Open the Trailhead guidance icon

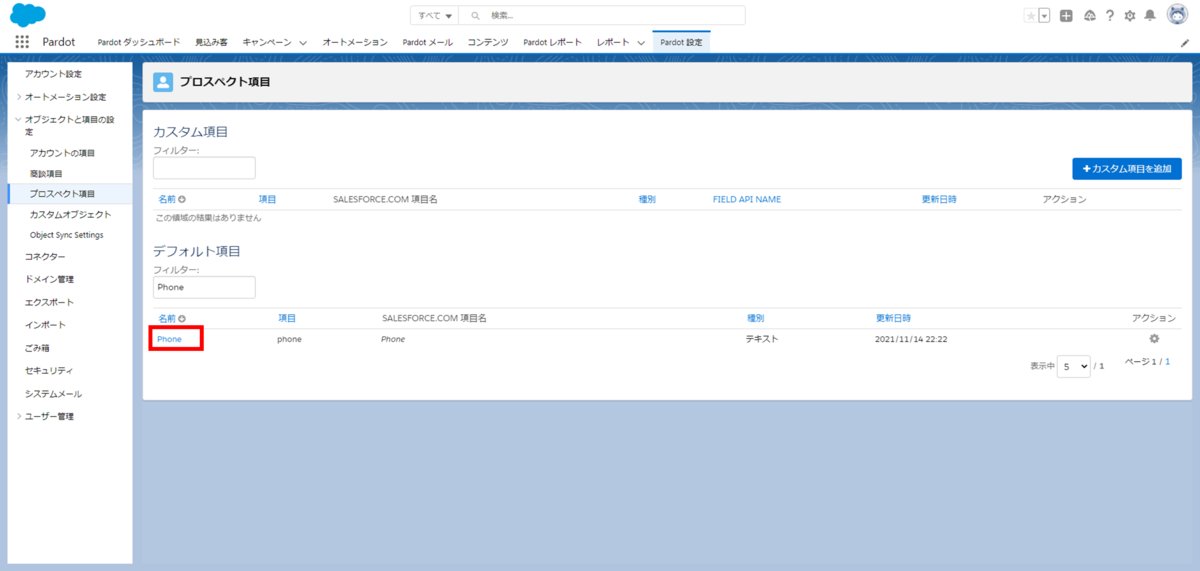pos(1090,15)
